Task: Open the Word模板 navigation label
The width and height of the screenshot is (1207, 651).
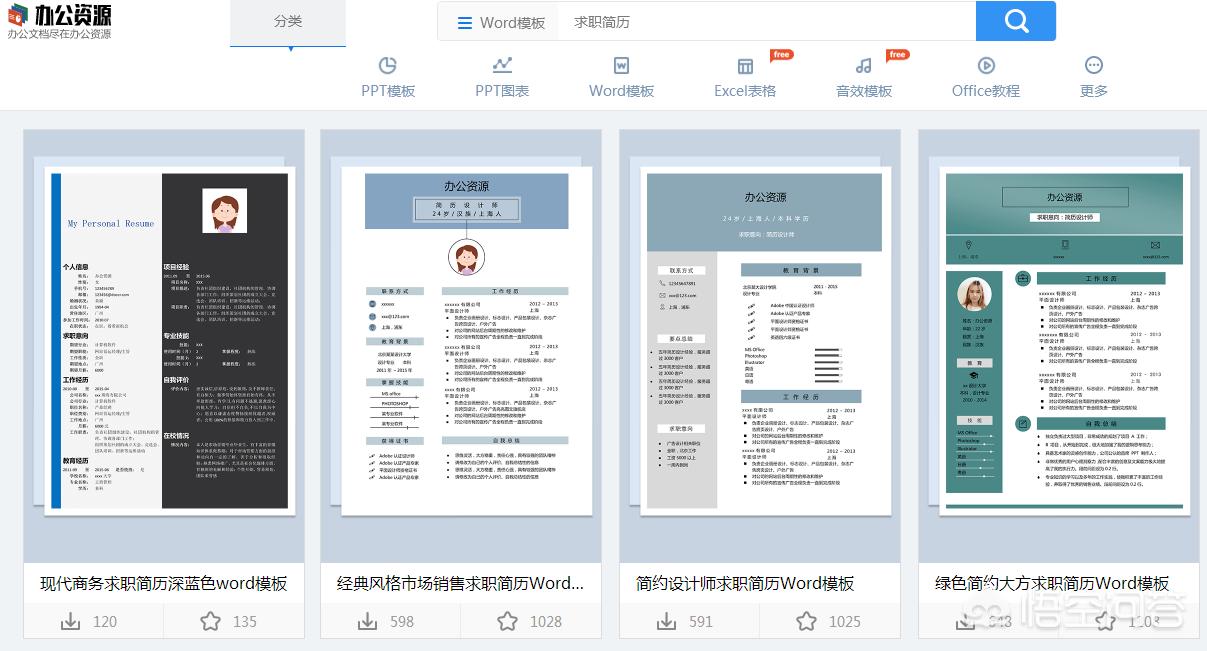Action: [621, 91]
